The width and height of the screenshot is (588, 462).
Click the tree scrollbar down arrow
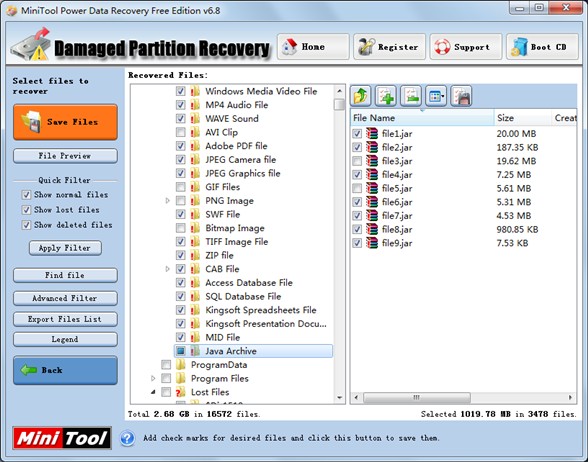339,398
